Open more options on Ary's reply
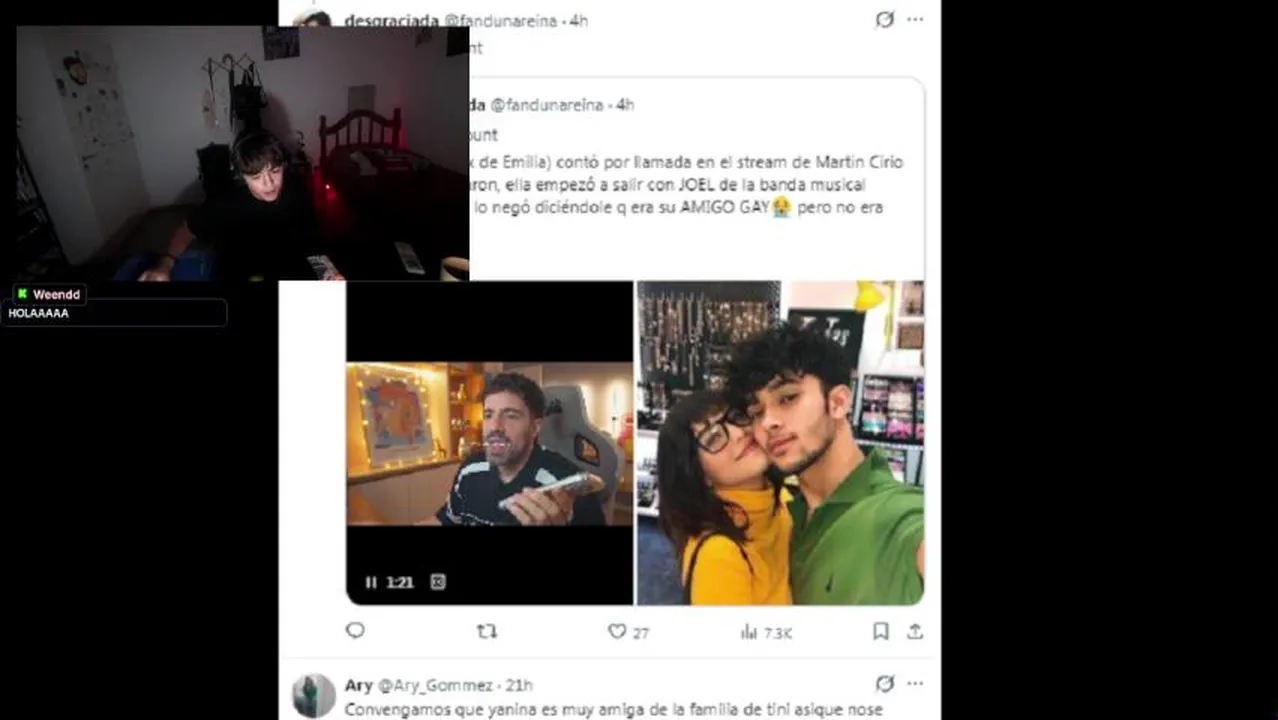Viewport: 1278px width, 720px height. (x=915, y=684)
